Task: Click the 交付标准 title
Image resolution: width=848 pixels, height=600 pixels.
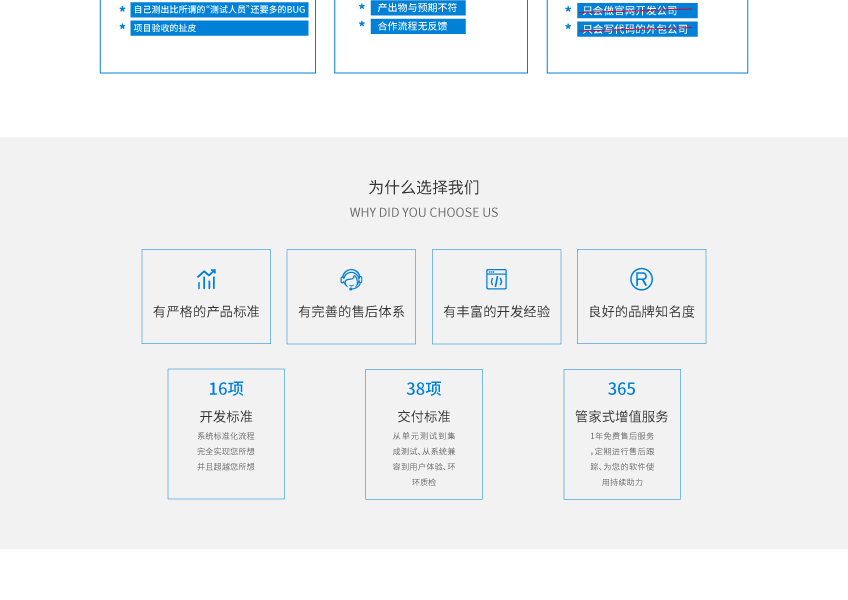Action: (424, 417)
